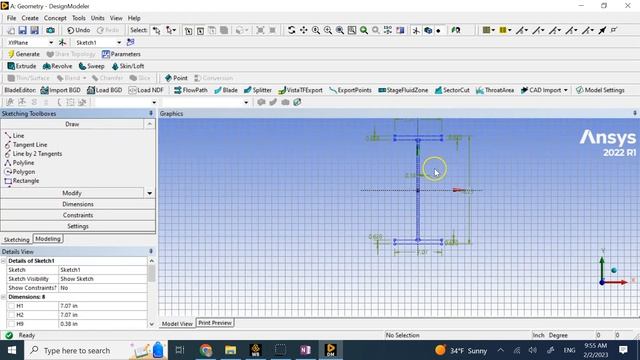The width and height of the screenshot is (640, 360).
Task: Open the Tools menu
Action: [79, 18]
